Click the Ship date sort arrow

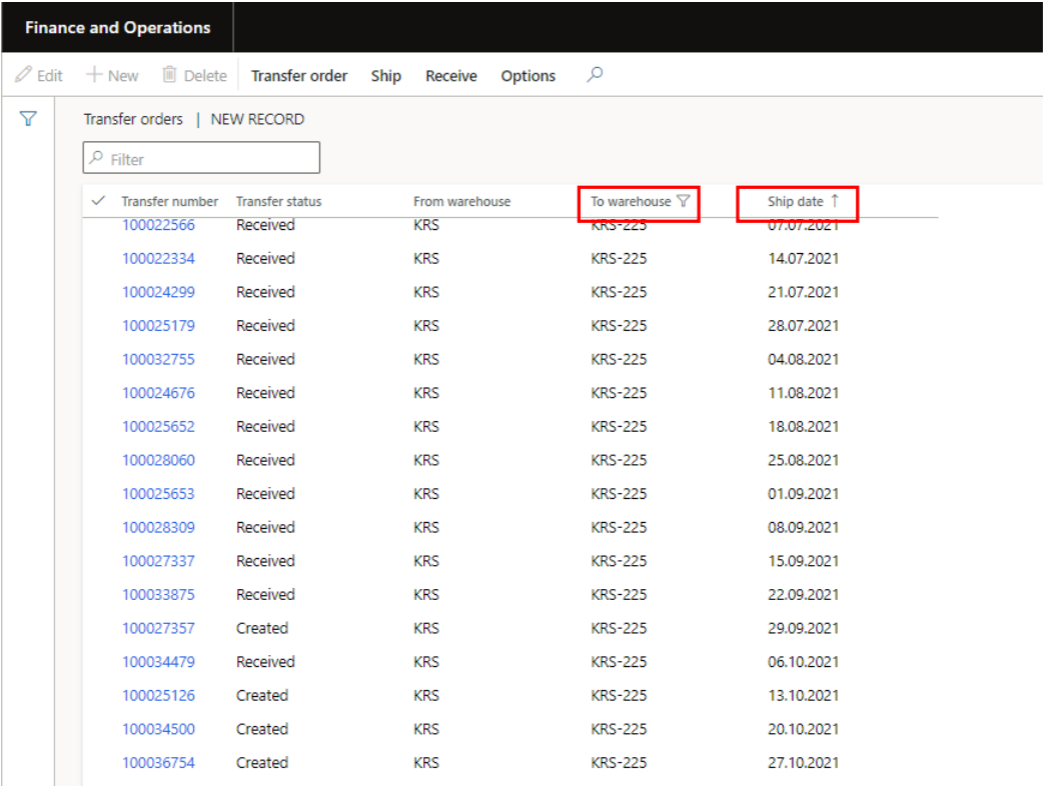click(835, 201)
